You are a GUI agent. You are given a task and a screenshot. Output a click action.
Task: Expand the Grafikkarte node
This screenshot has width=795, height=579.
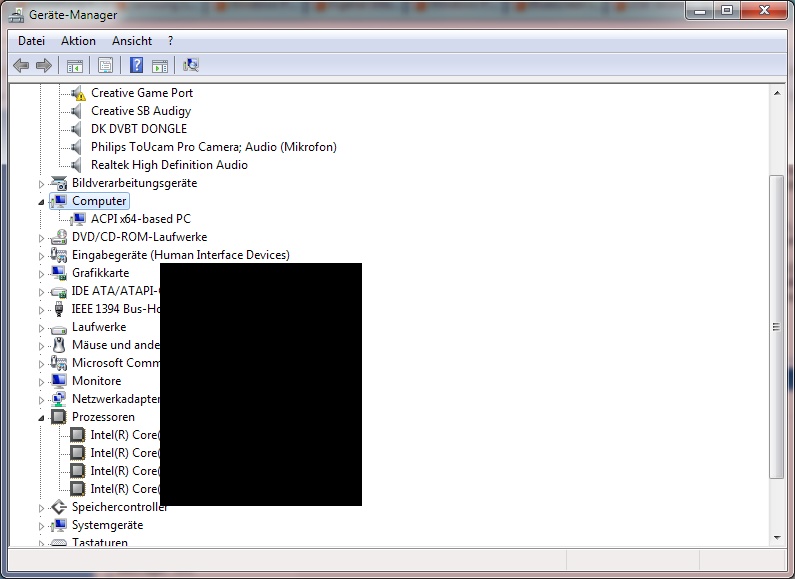(x=42, y=274)
